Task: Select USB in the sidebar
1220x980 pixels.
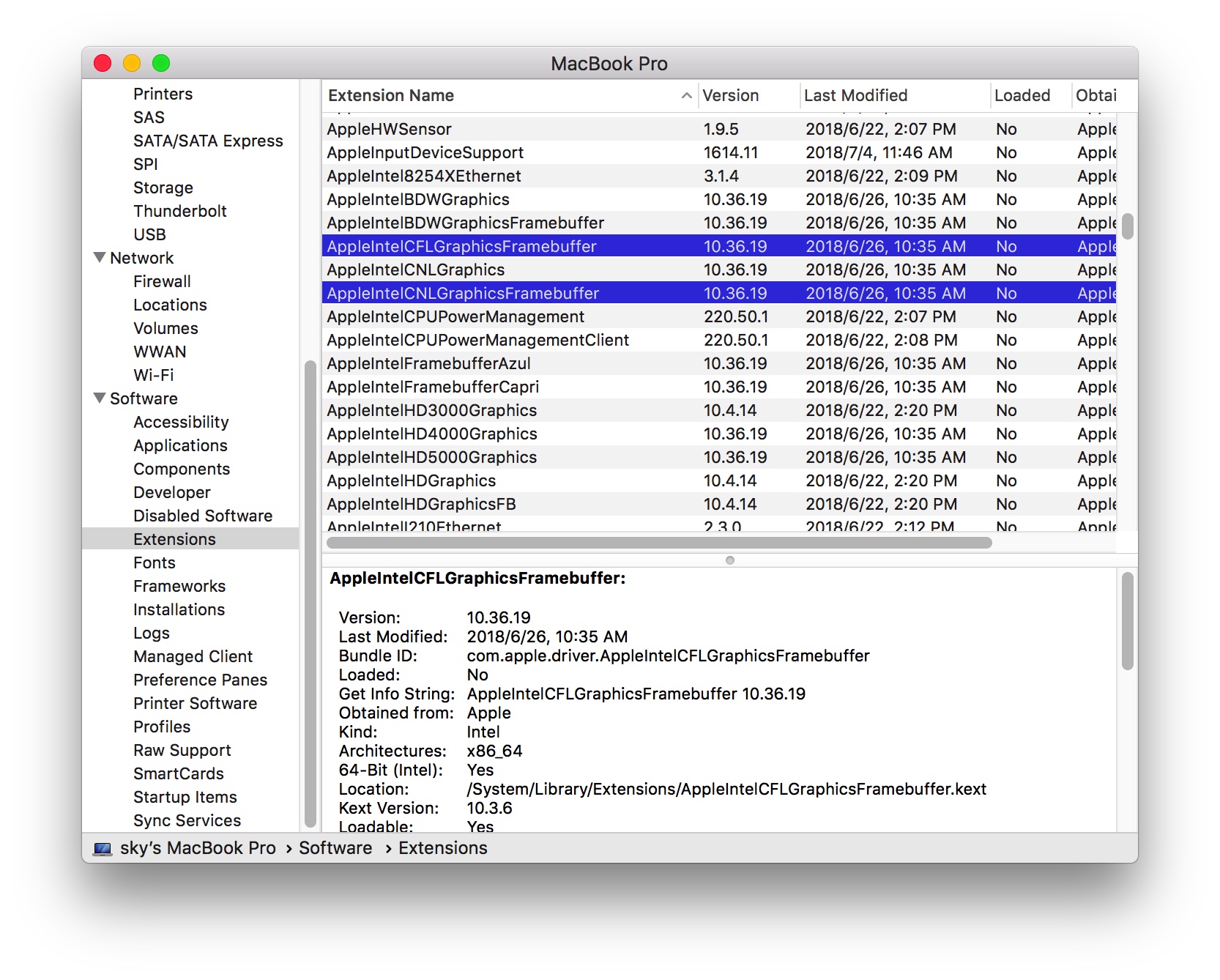Action: coord(149,234)
